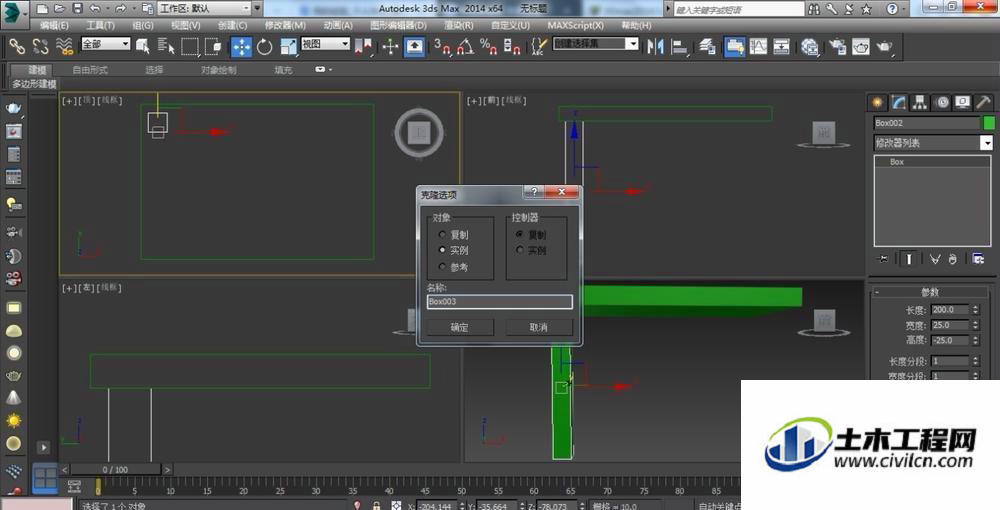Image resolution: width=1000 pixels, height=510 pixels.
Task: Switch to the 自由形式 ribbon tab
Action: [x=90, y=69]
